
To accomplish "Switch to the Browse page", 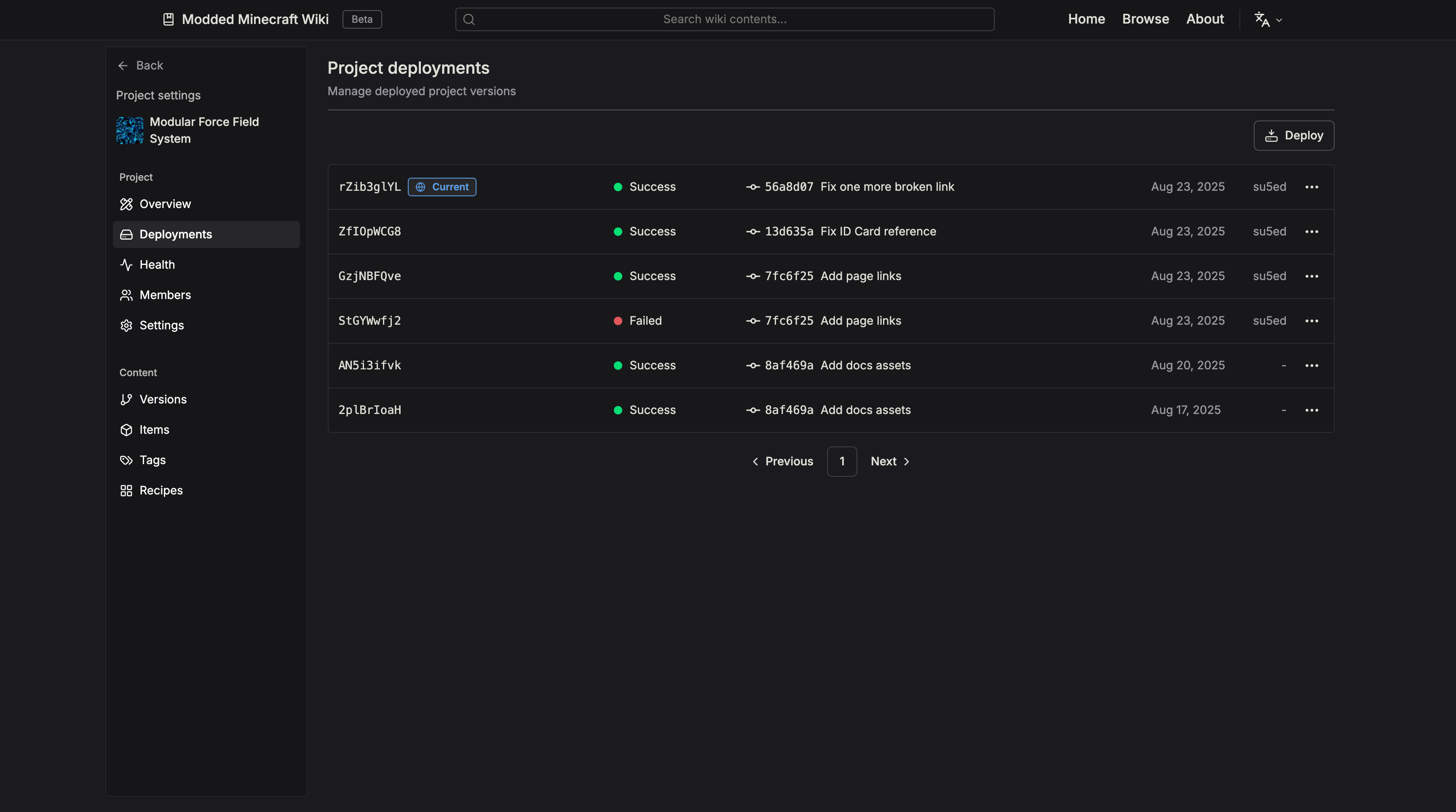I will click(1146, 19).
